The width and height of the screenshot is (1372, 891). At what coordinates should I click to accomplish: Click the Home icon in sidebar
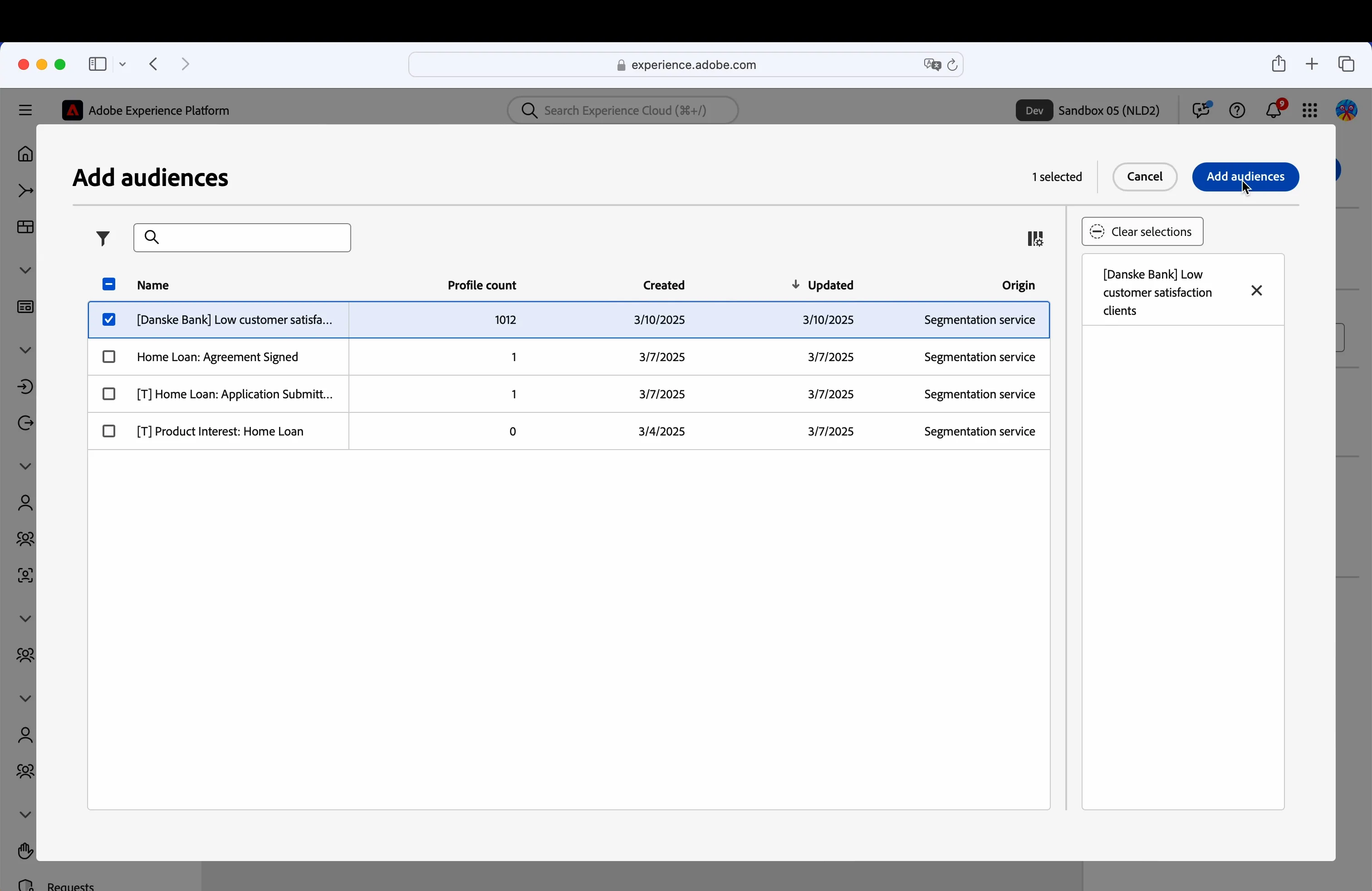point(25,154)
